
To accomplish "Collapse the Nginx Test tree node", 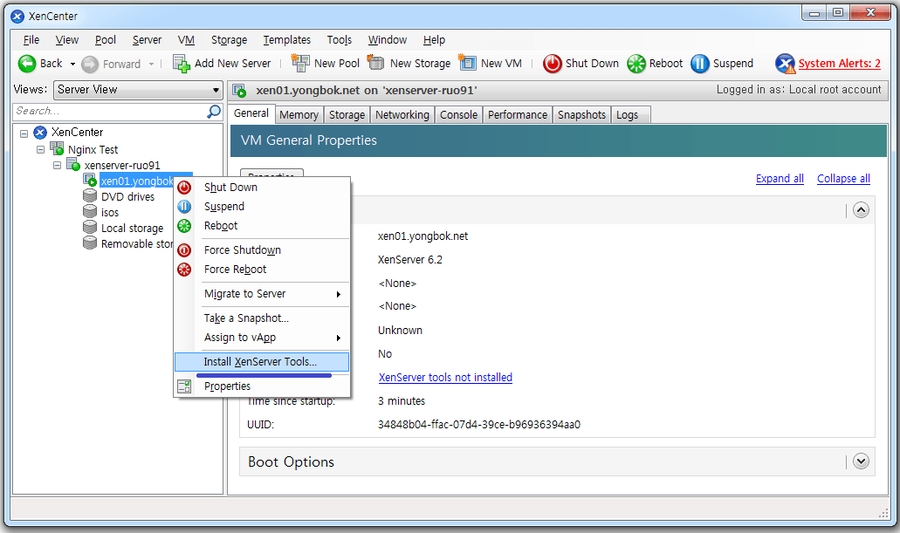I will (40, 150).
